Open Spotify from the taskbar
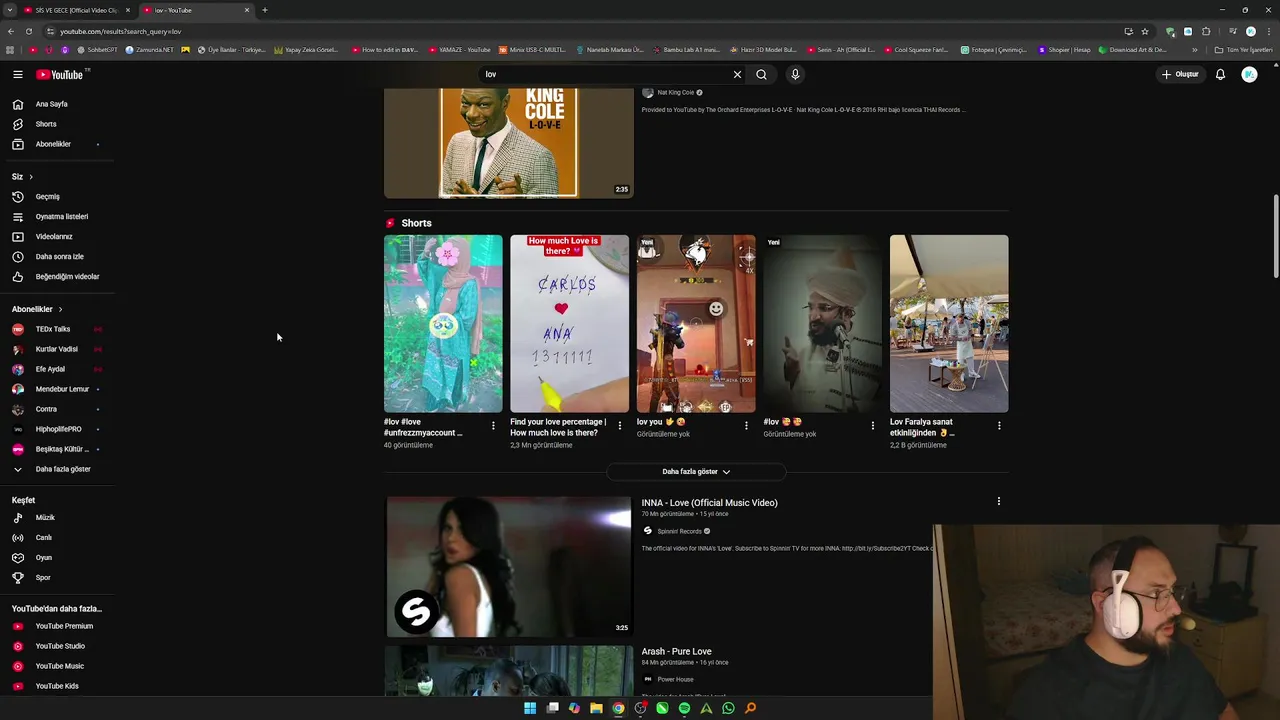1280x720 pixels. coord(684,708)
